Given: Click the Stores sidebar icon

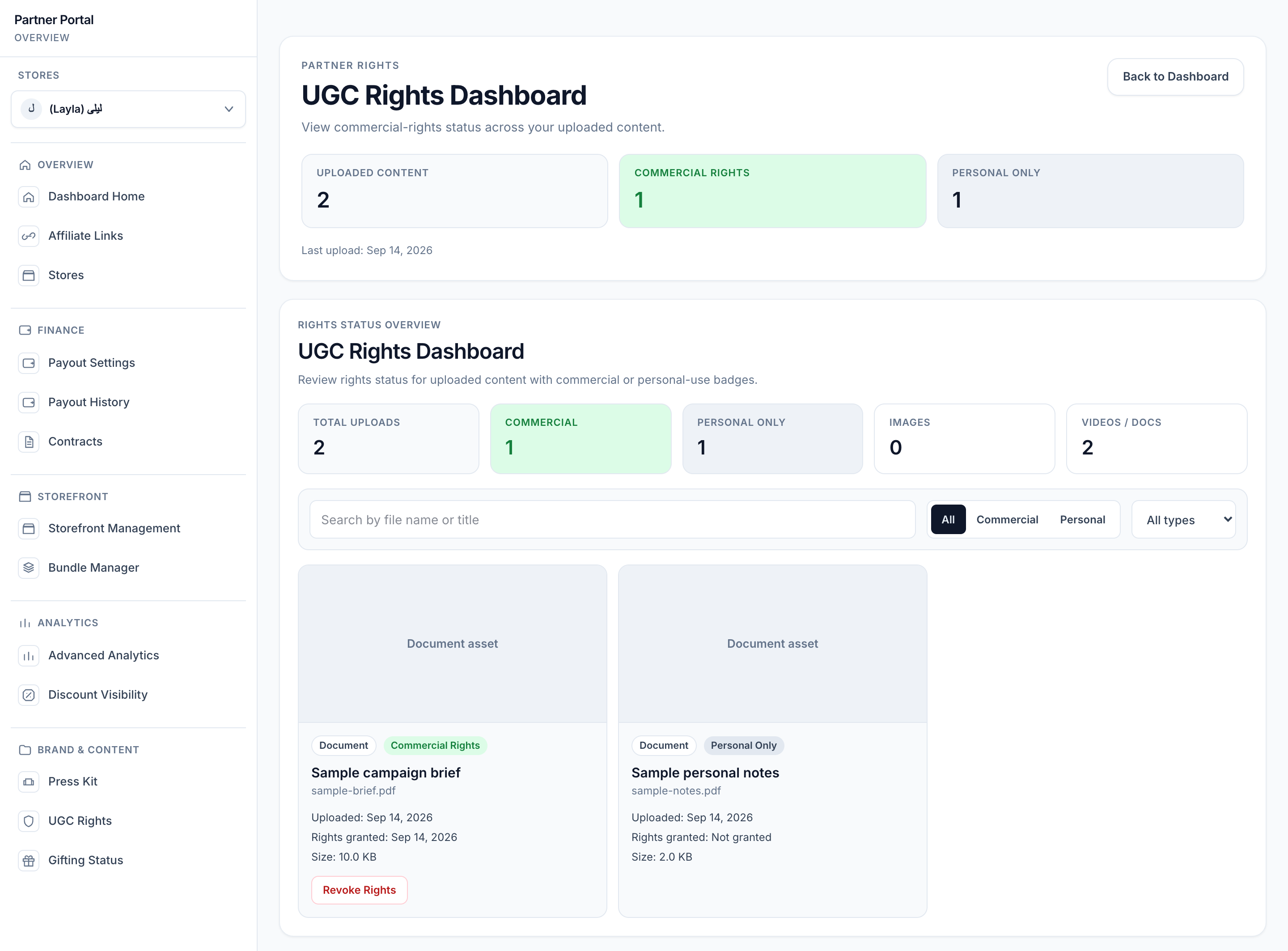Looking at the screenshot, I should [x=29, y=275].
